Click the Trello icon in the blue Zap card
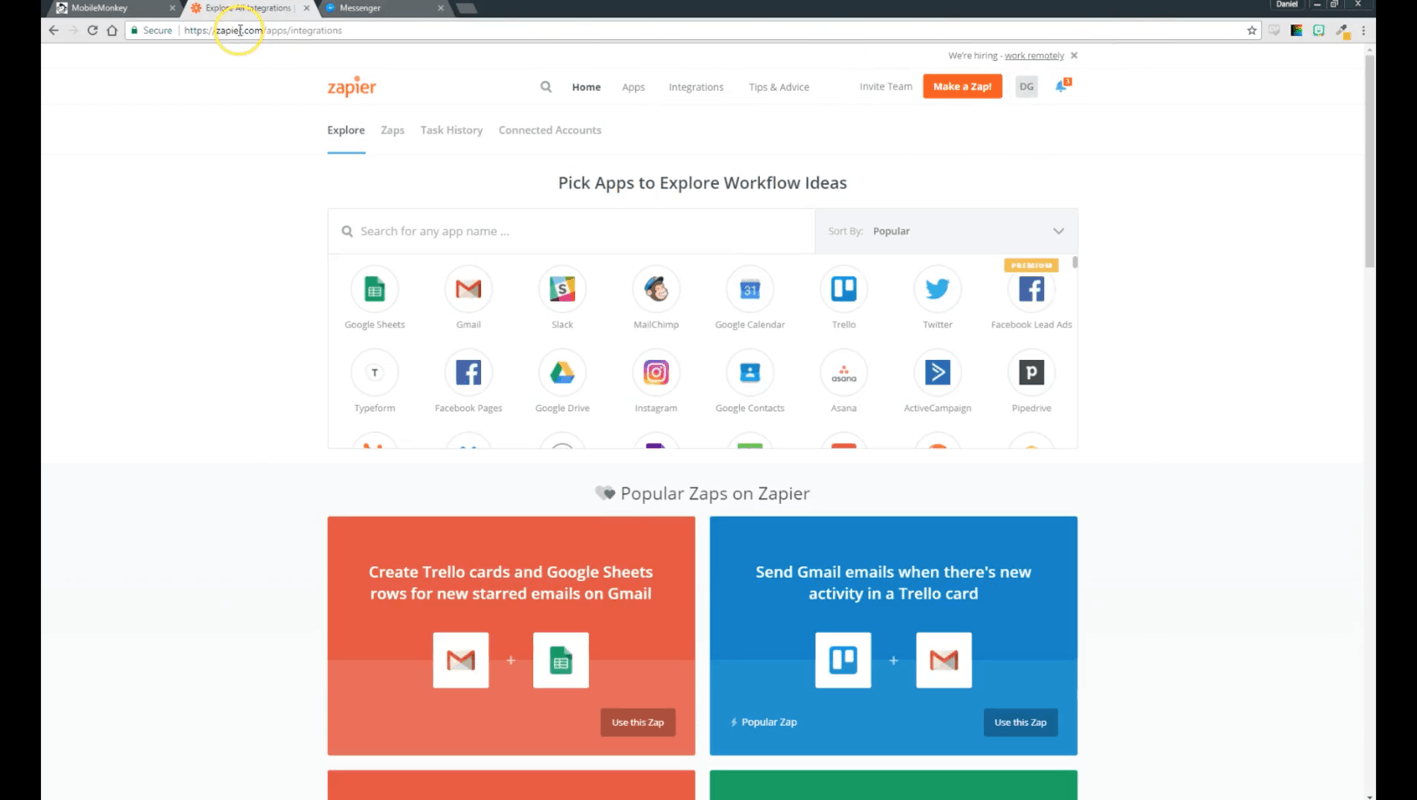This screenshot has width=1417, height=800. tap(843, 660)
